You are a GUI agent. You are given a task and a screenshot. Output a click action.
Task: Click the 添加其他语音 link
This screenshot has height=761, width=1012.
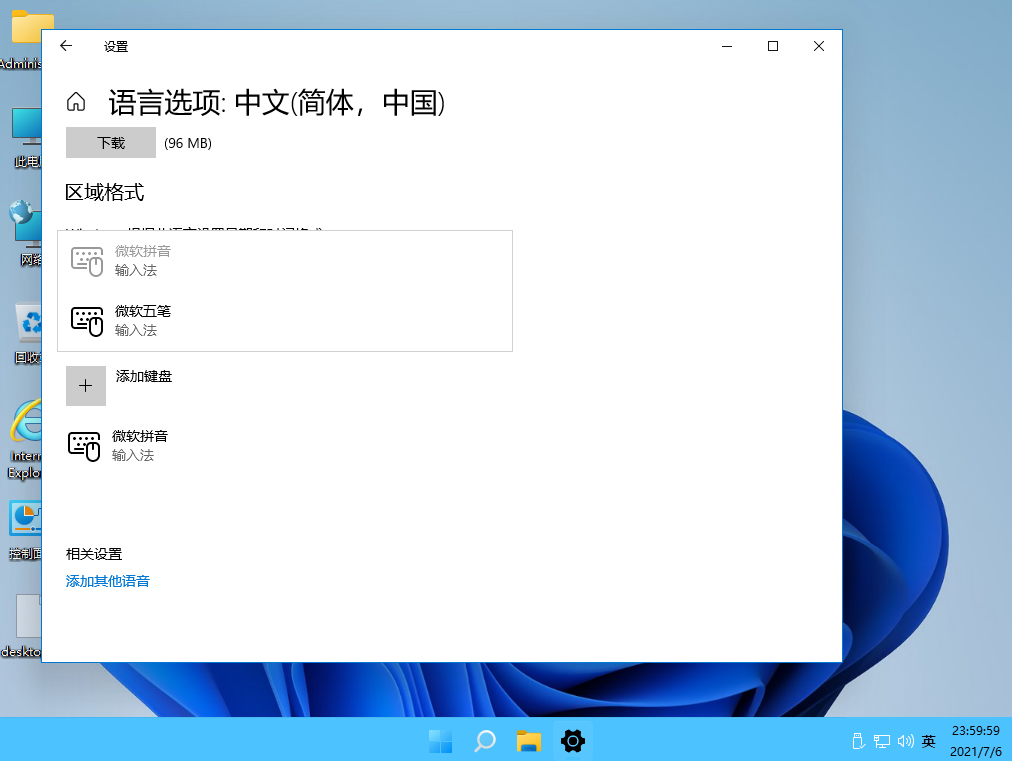[107, 580]
